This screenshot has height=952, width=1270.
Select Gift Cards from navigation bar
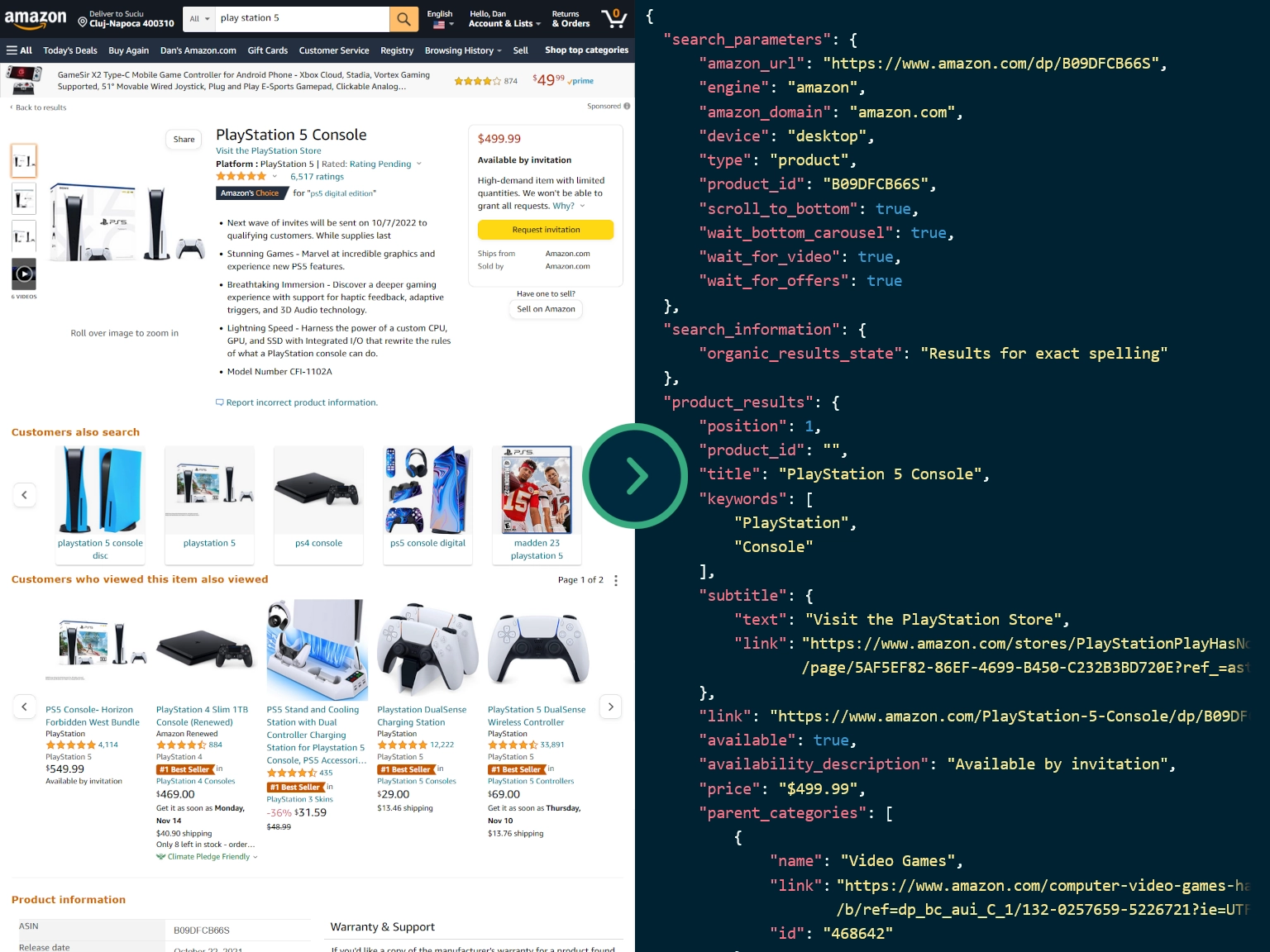pyautogui.click(x=267, y=50)
